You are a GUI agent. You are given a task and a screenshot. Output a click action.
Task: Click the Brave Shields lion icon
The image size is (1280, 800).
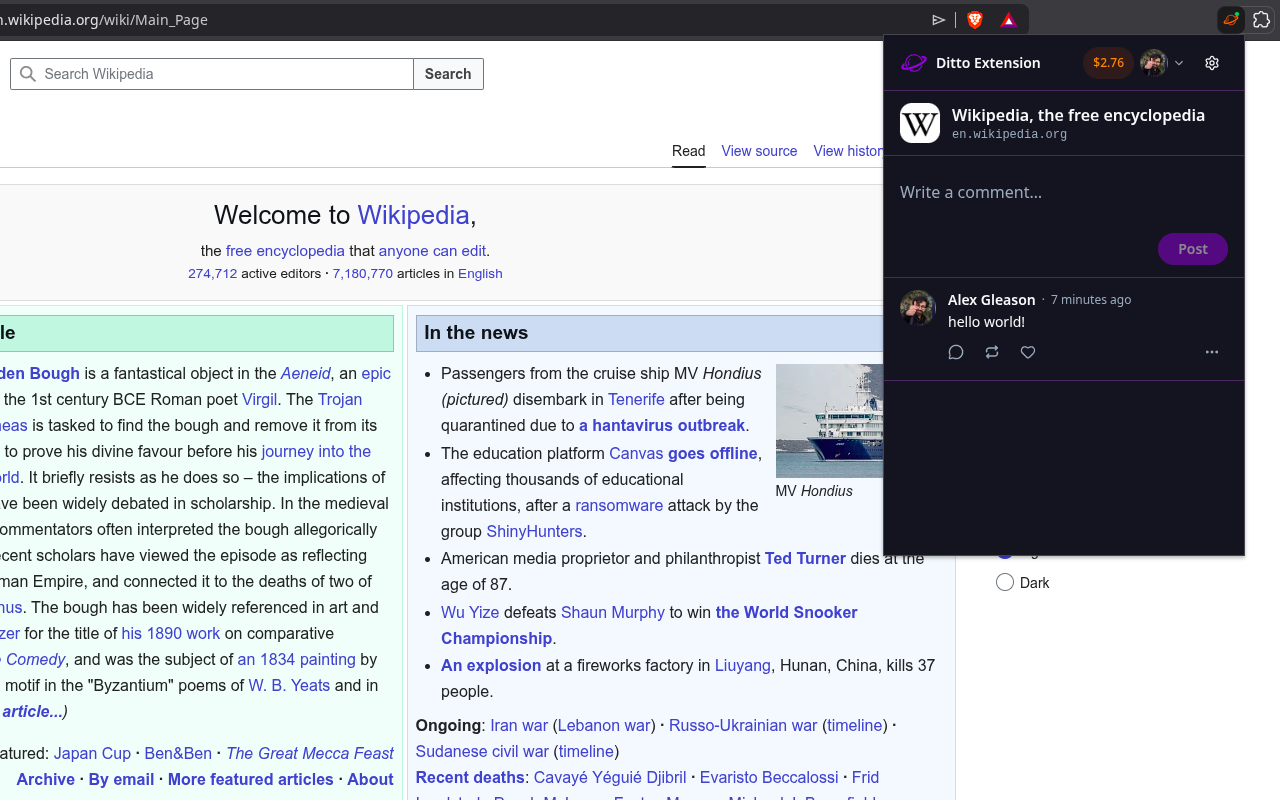click(975, 20)
